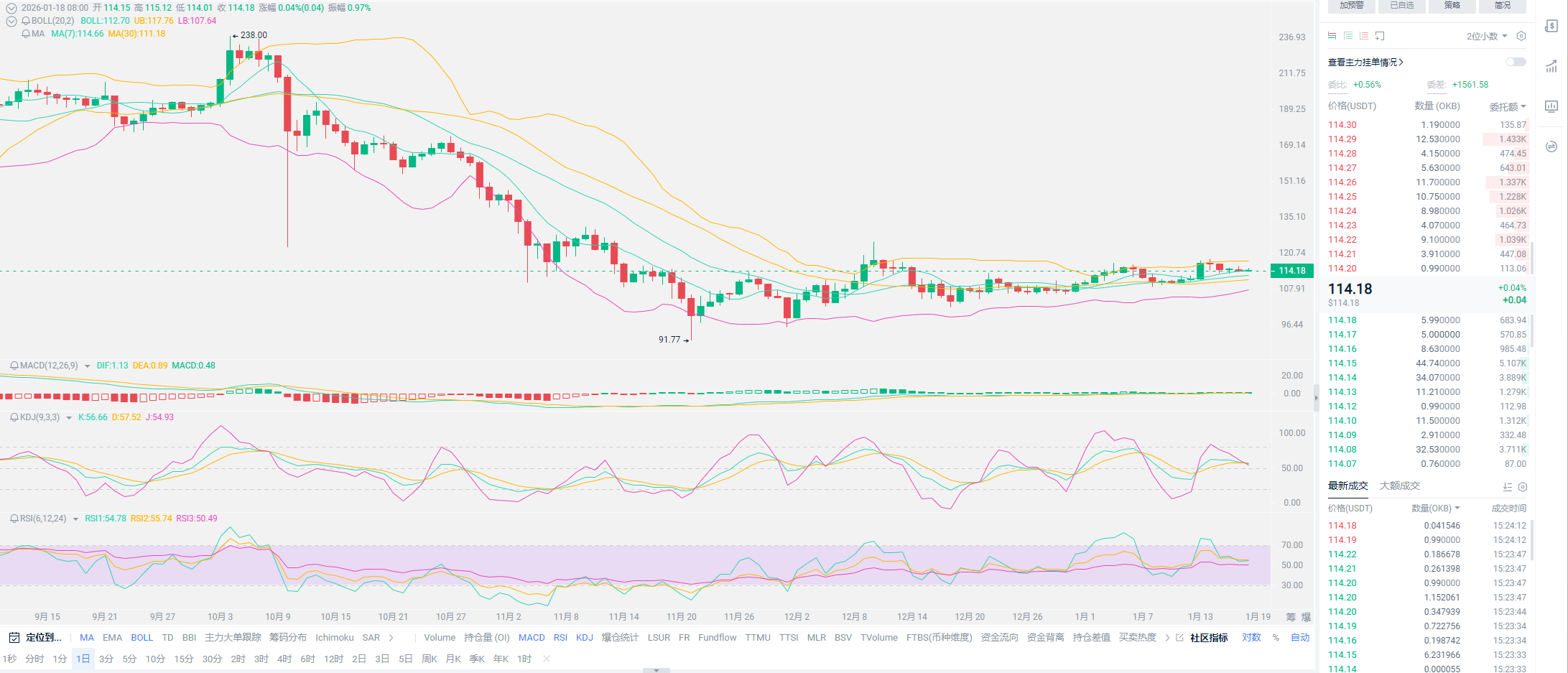Click the calendar locate-to-date icon
Screen dimensions: 1568x673
coord(14,637)
